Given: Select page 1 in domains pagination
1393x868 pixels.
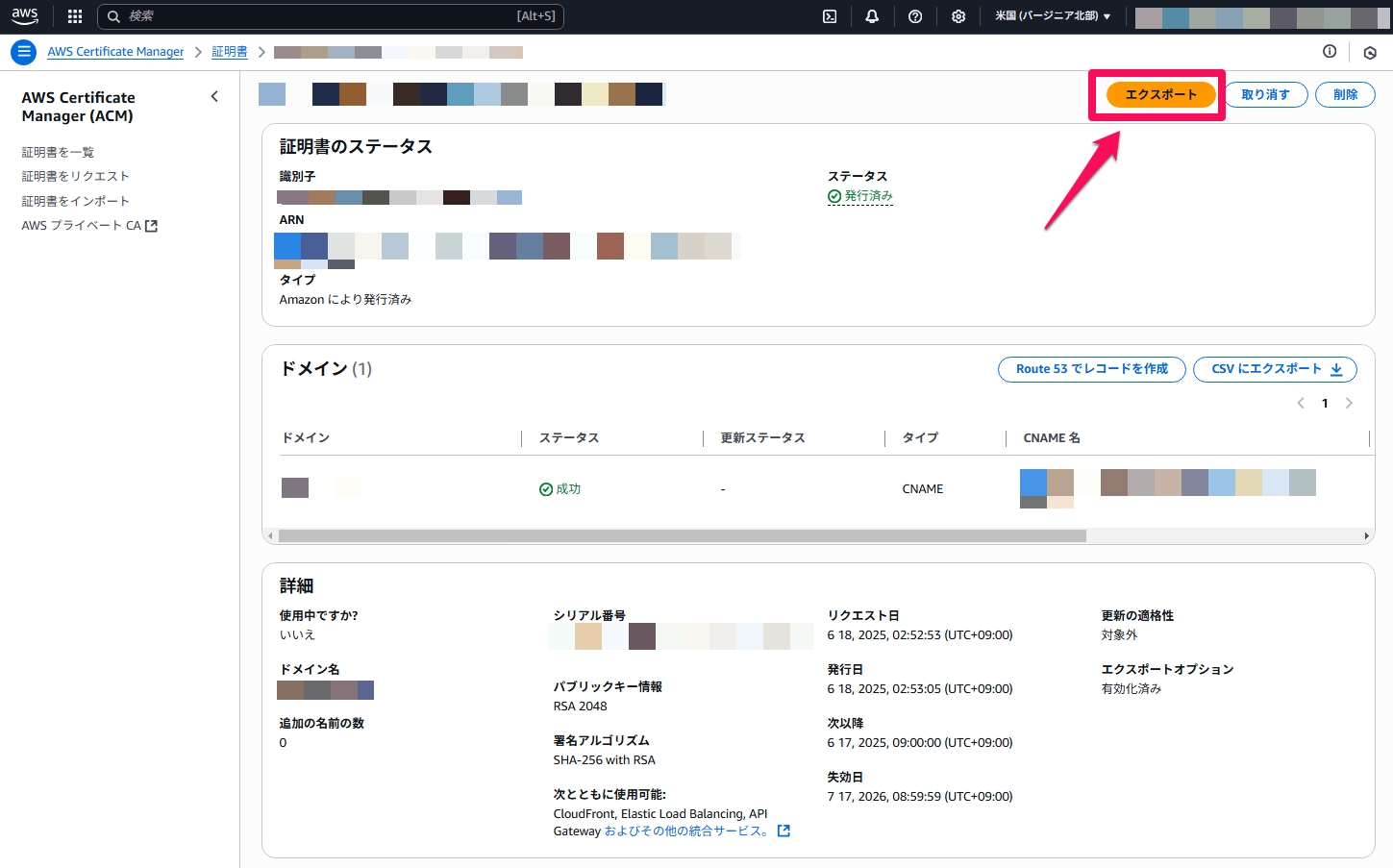Looking at the screenshot, I should pos(1325,403).
